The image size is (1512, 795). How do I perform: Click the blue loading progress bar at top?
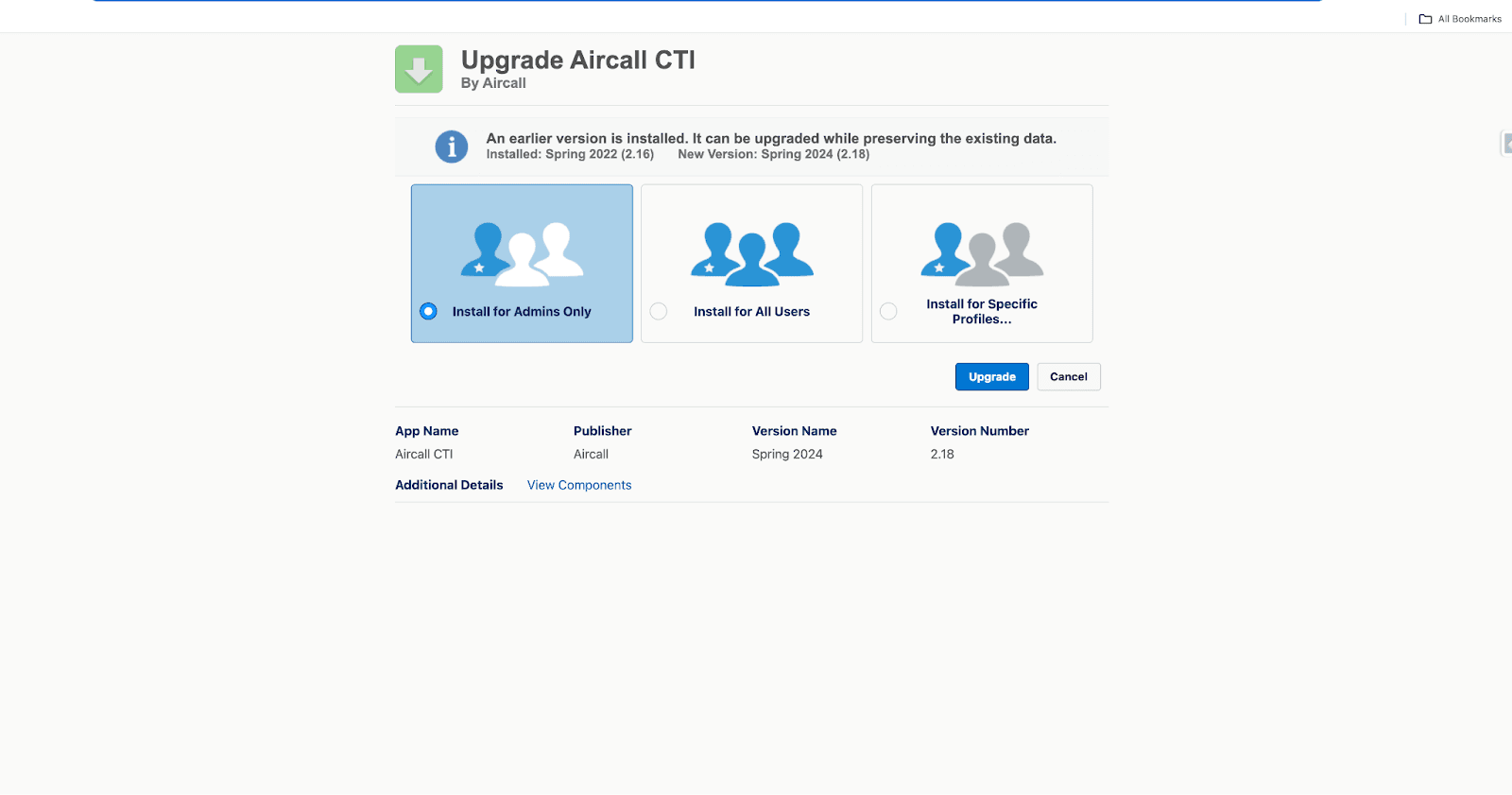(707, 1)
